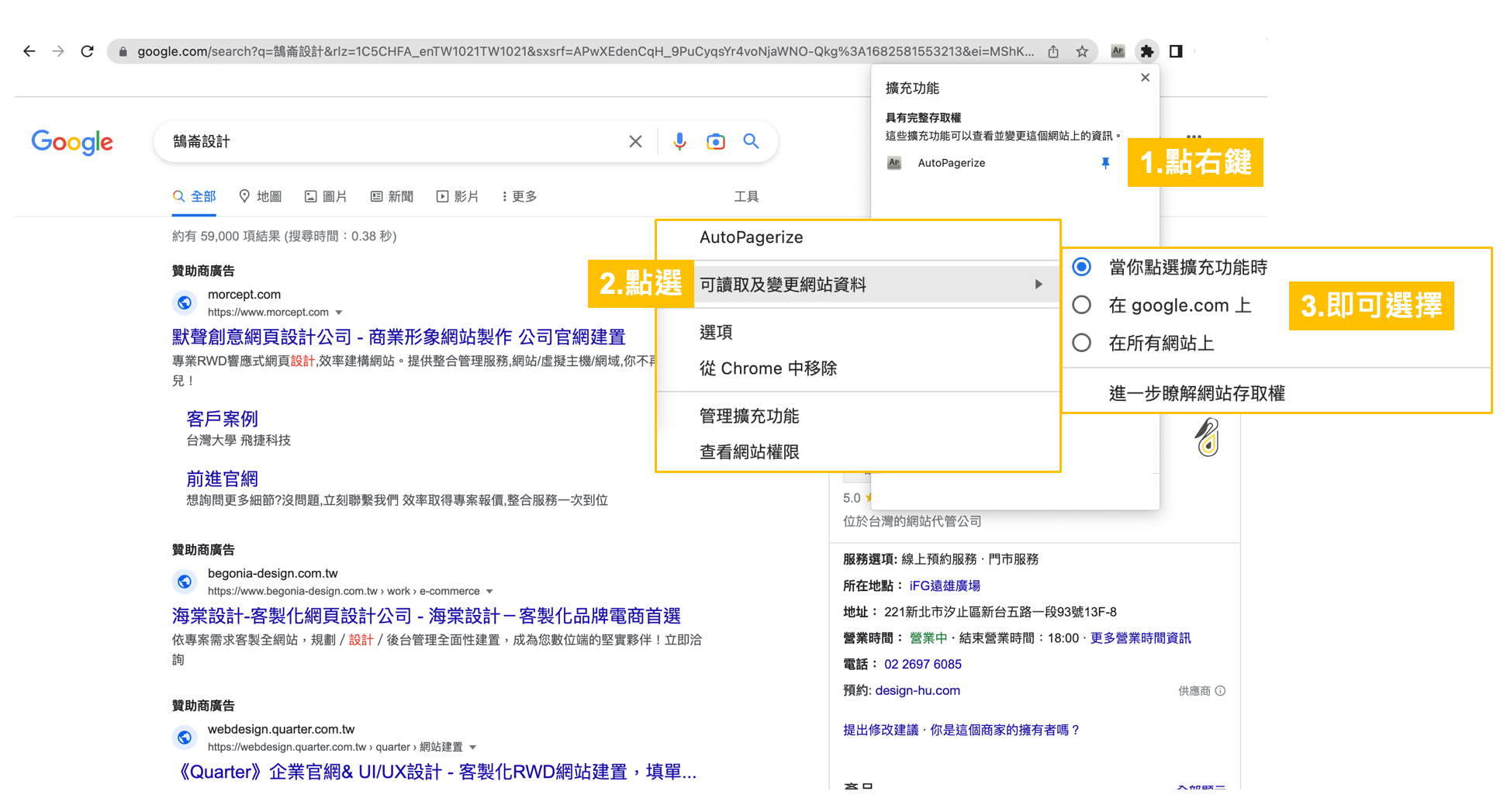Image resolution: width=1507 pixels, height=812 pixels.
Task: Click the magnifier search button
Action: [x=751, y=141]
